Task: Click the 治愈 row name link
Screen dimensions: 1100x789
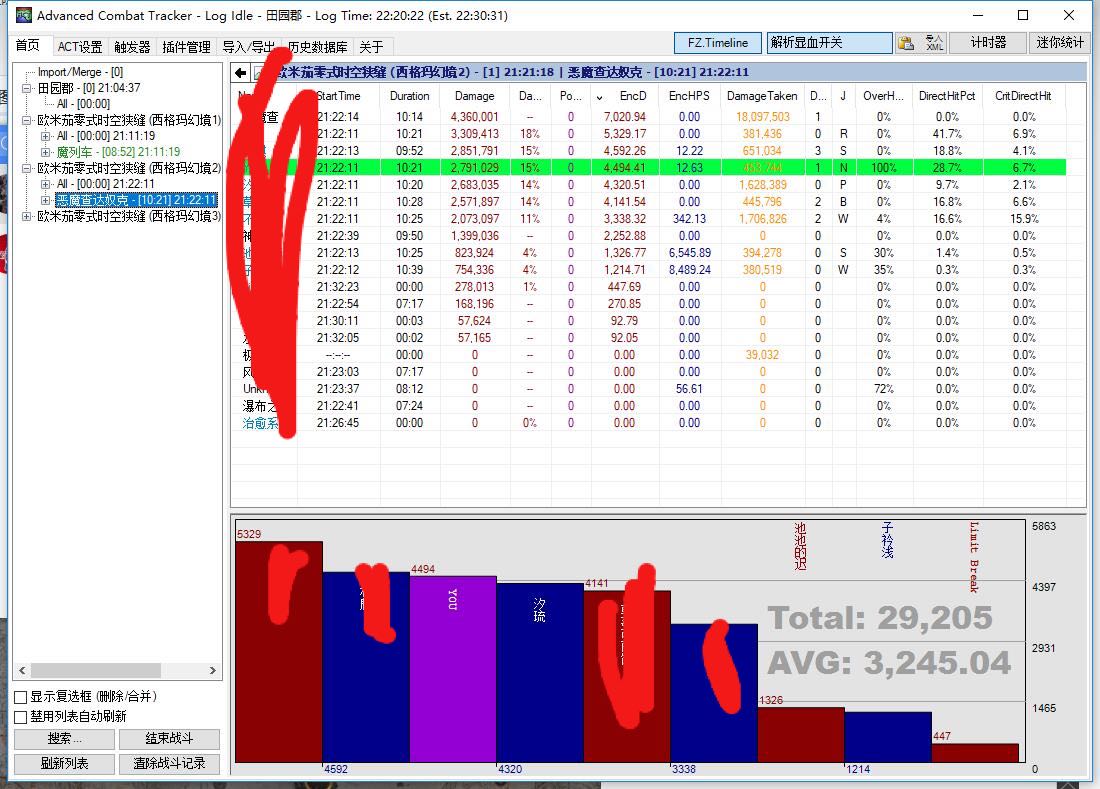Action: [x=260, y=424]
